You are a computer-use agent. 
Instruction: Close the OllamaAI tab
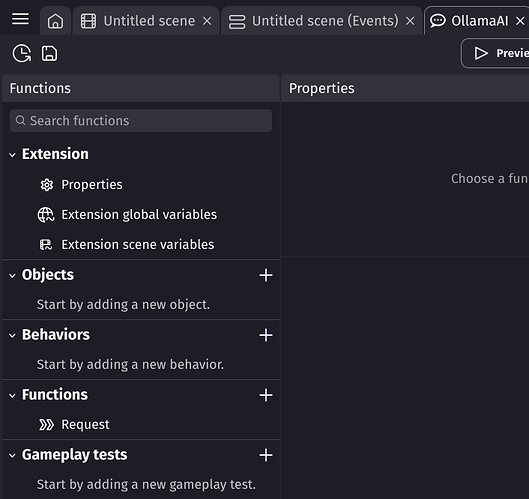(520, 21)
